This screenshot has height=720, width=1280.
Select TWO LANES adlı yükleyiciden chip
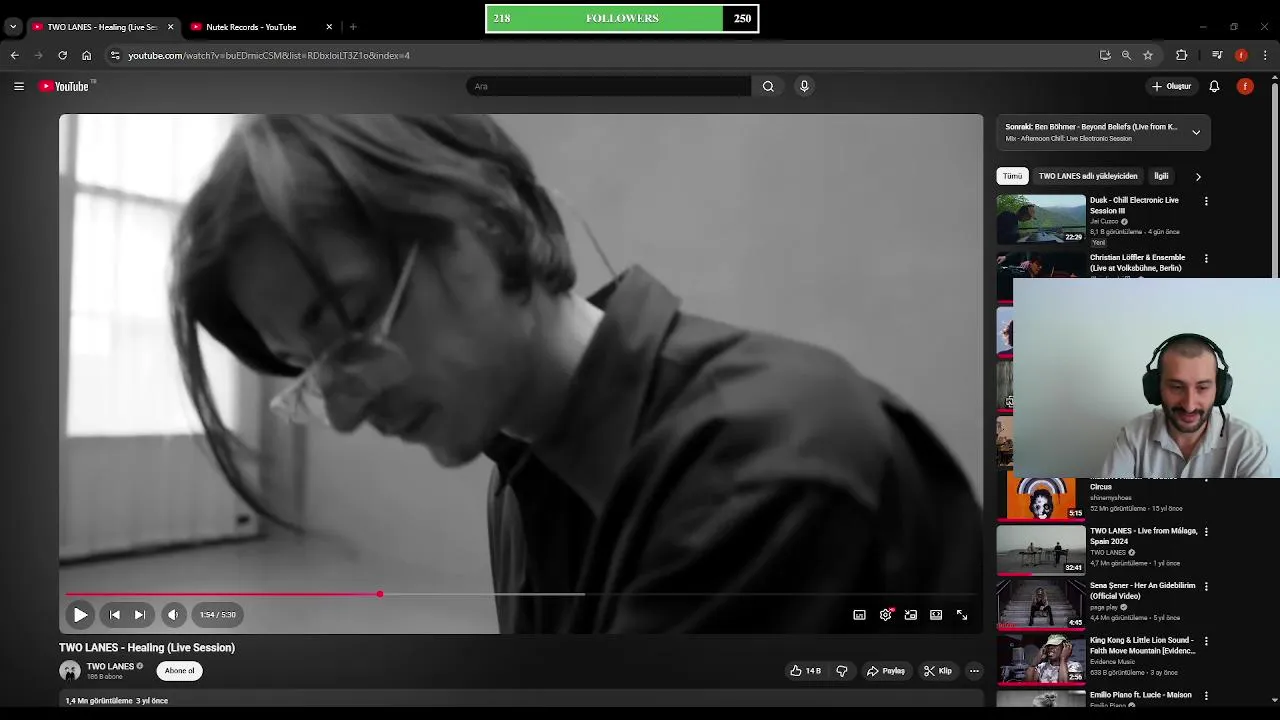click(1088, 176)
